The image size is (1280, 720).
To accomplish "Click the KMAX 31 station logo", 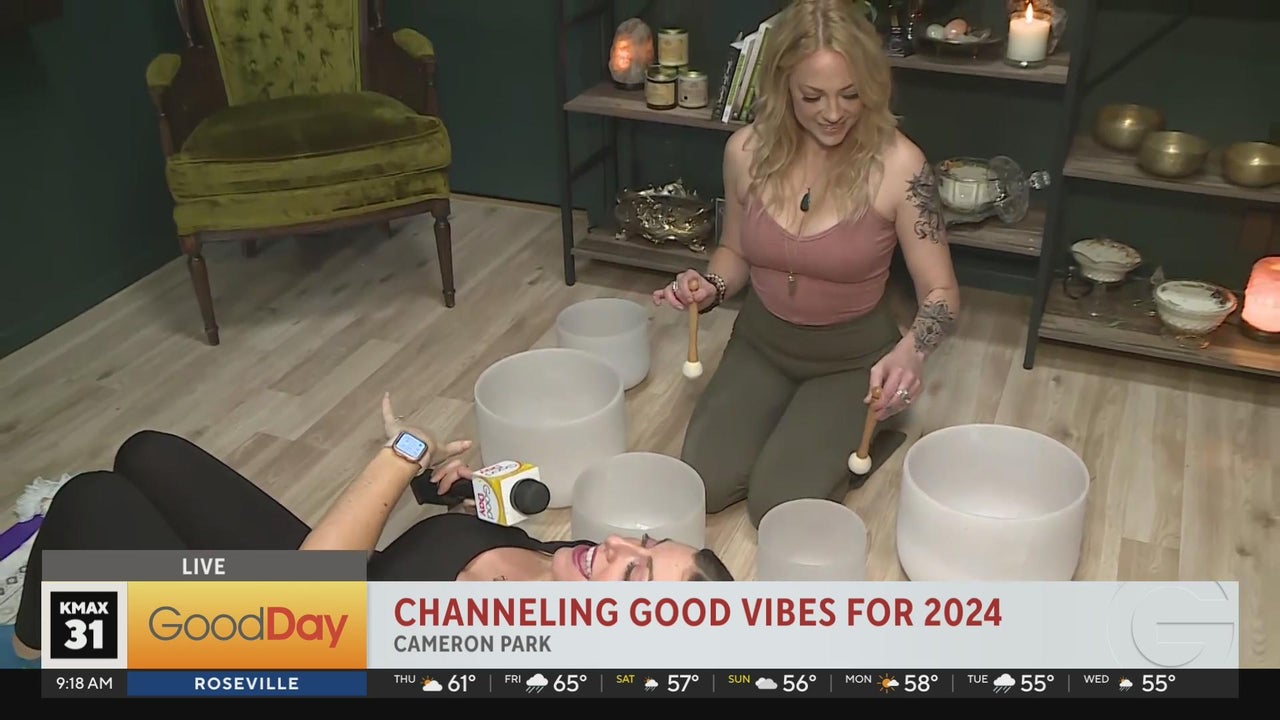I will tap(84, 625).
